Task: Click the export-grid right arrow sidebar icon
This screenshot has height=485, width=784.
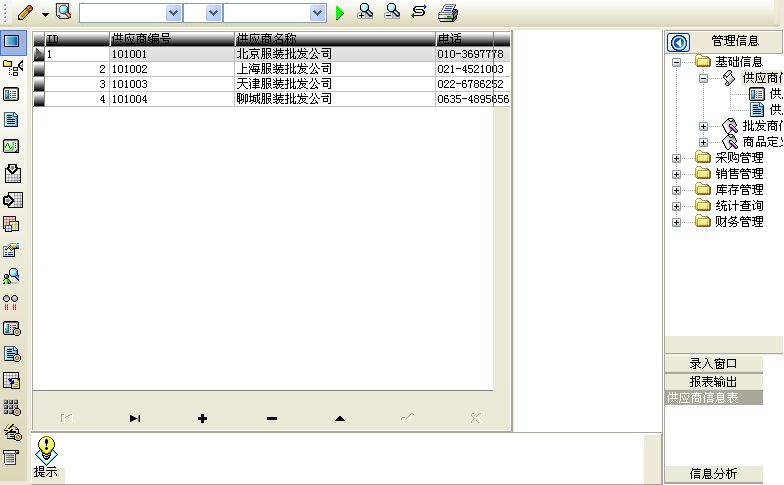Action: coord(12,200)
